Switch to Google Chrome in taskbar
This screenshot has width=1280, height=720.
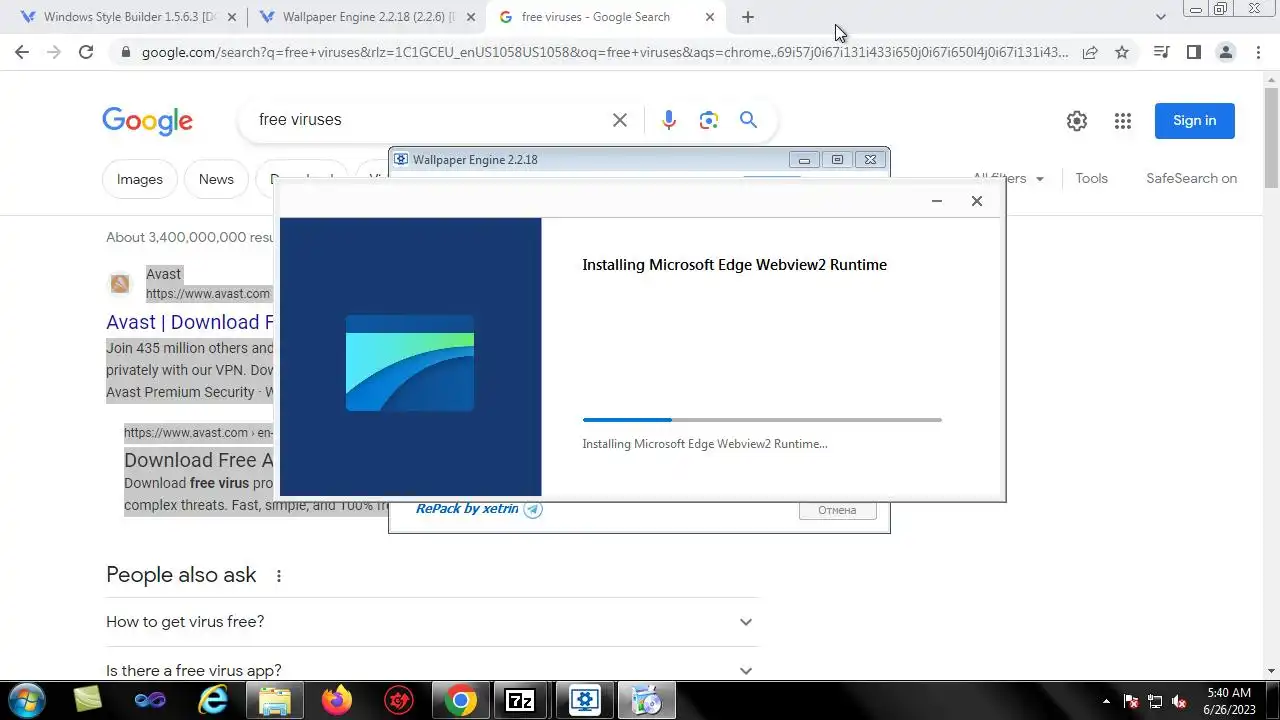pos(461,701)
